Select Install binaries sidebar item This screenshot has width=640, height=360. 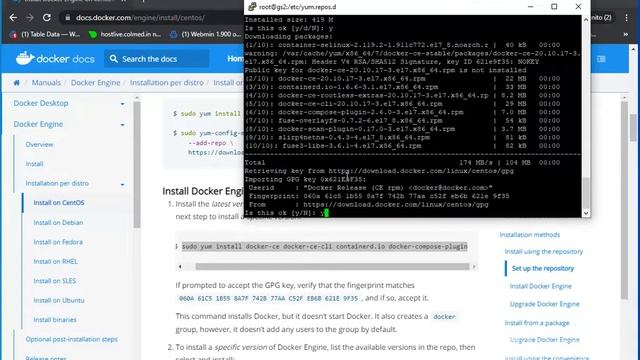(55, 320)
